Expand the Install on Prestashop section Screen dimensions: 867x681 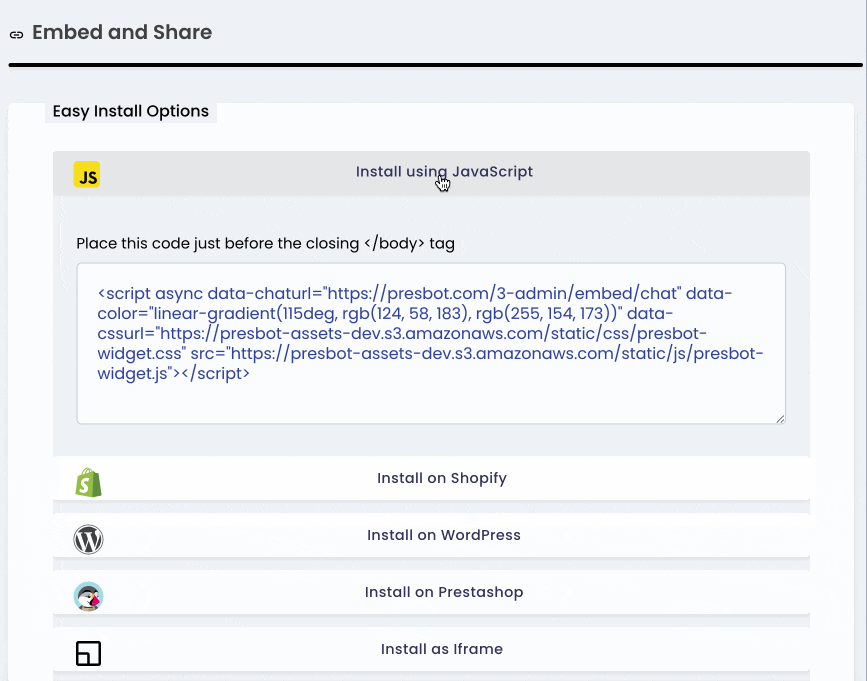tap(431, 592)
